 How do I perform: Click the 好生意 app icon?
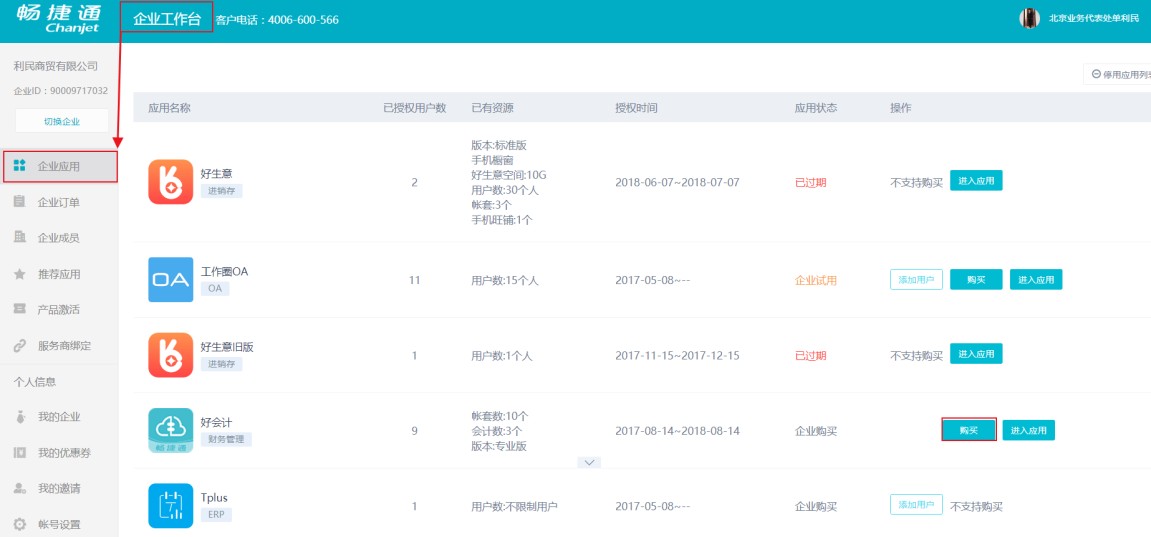point(170,182)
